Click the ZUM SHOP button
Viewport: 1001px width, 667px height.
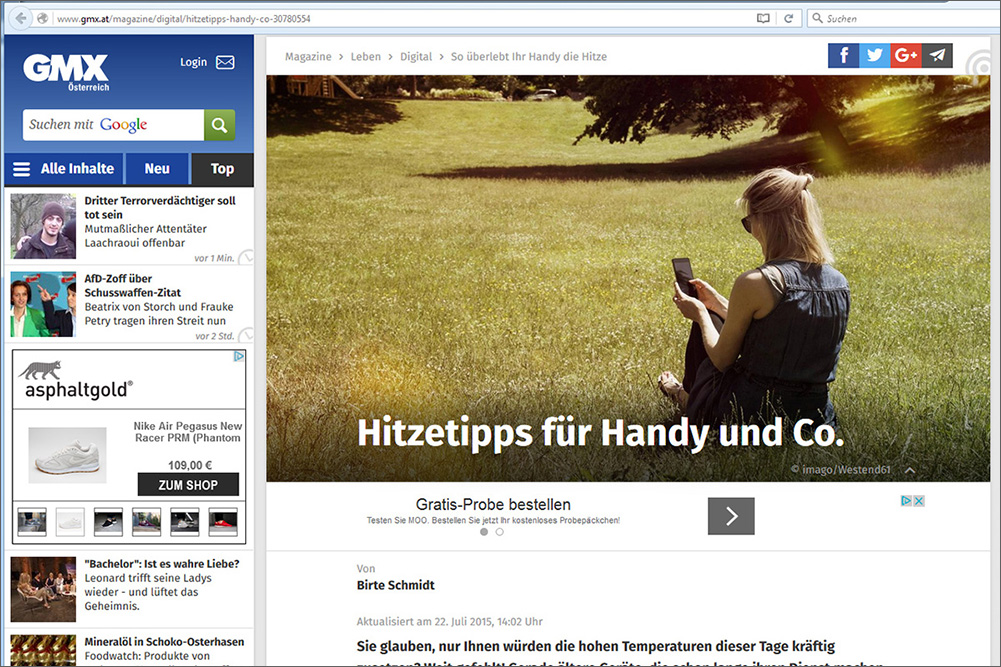188,484
